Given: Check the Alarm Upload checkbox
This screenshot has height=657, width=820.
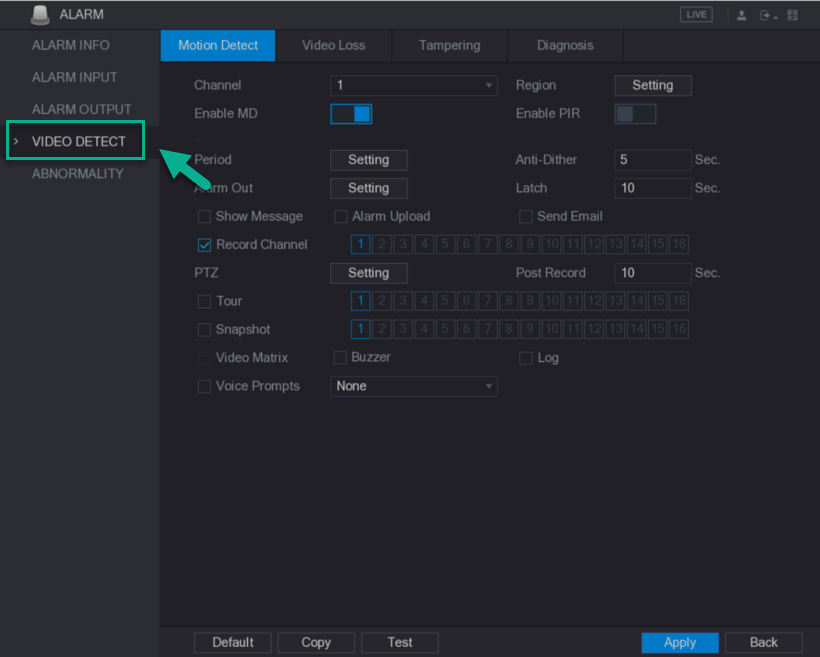Looking at the screenshot, I should 340,217.
